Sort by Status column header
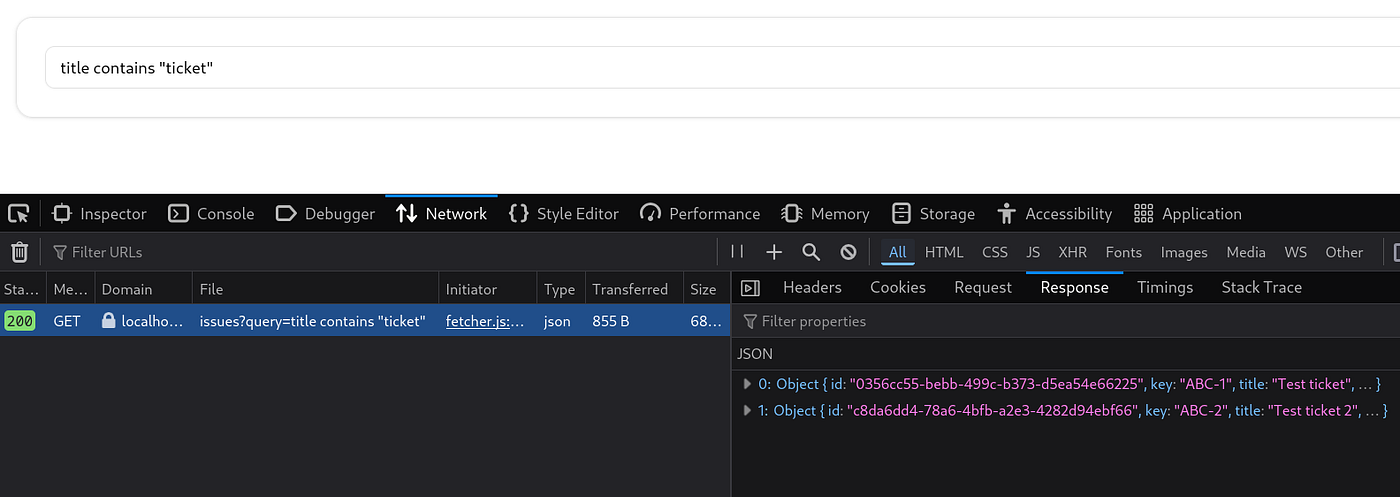Screen dimensions: 1400x497 [22, 289]
